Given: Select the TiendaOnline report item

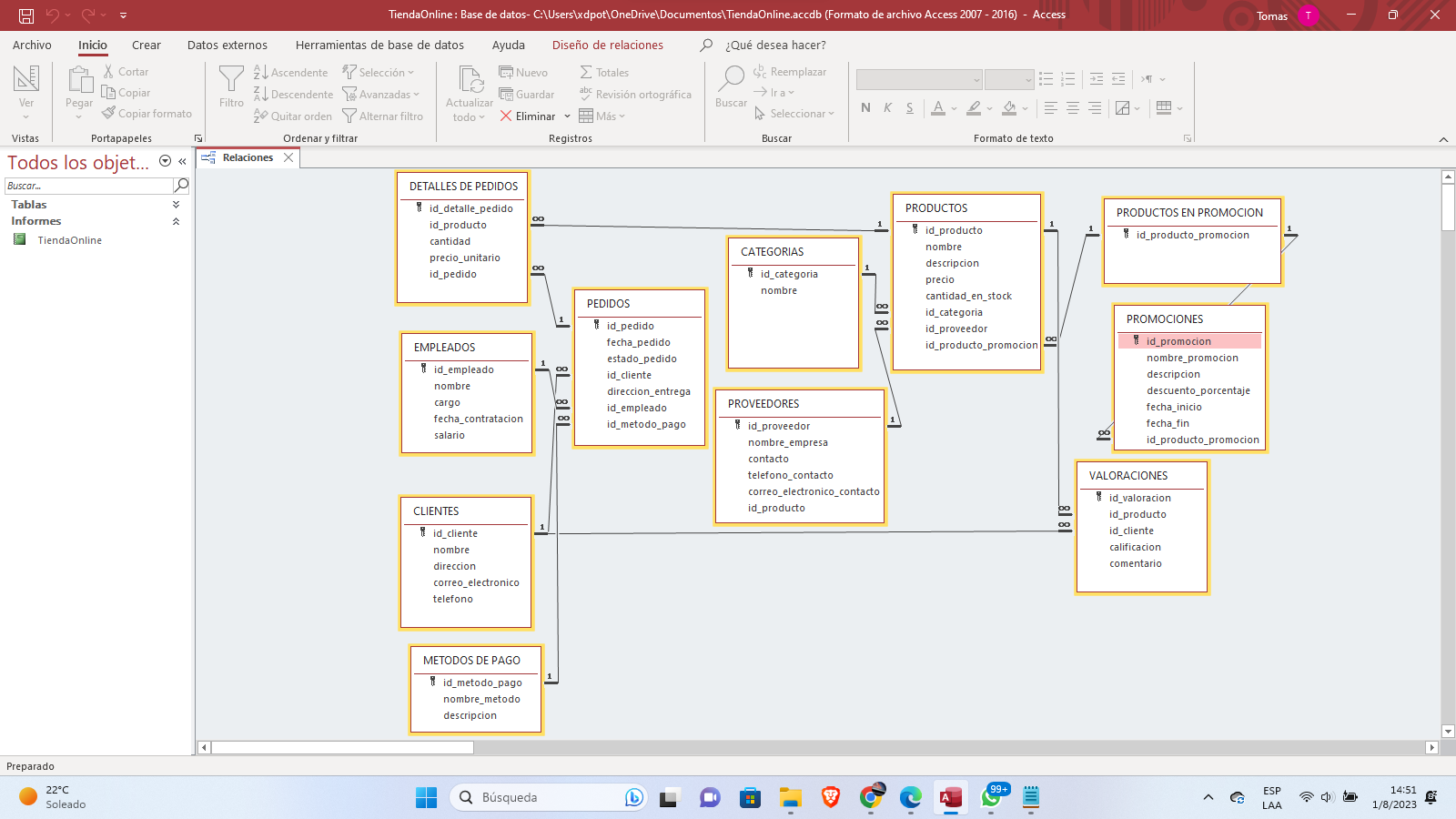Looking at the screenshot, I should (x=69, y=240).
